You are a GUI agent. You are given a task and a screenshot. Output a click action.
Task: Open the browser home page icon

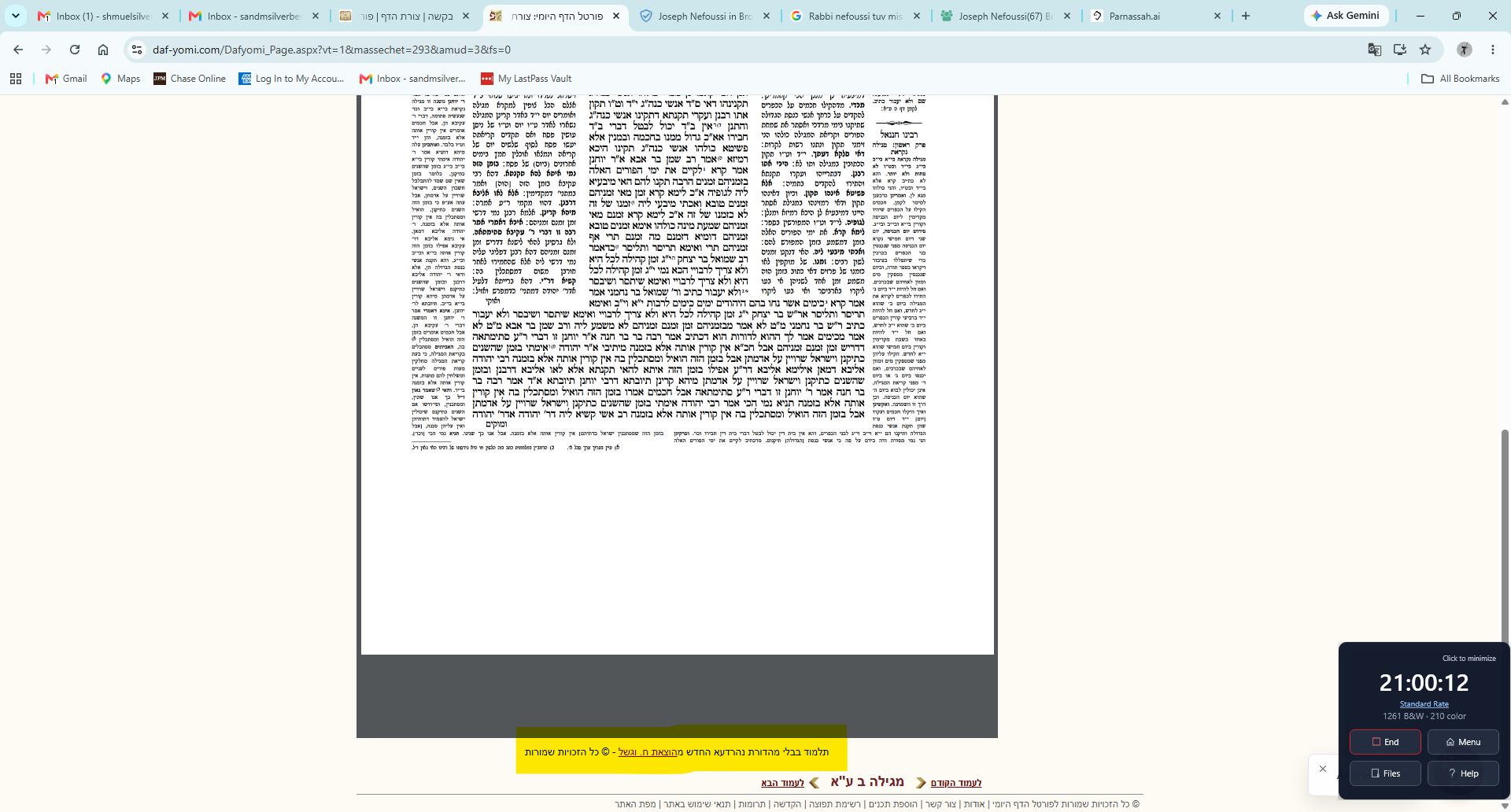[103, 50]
